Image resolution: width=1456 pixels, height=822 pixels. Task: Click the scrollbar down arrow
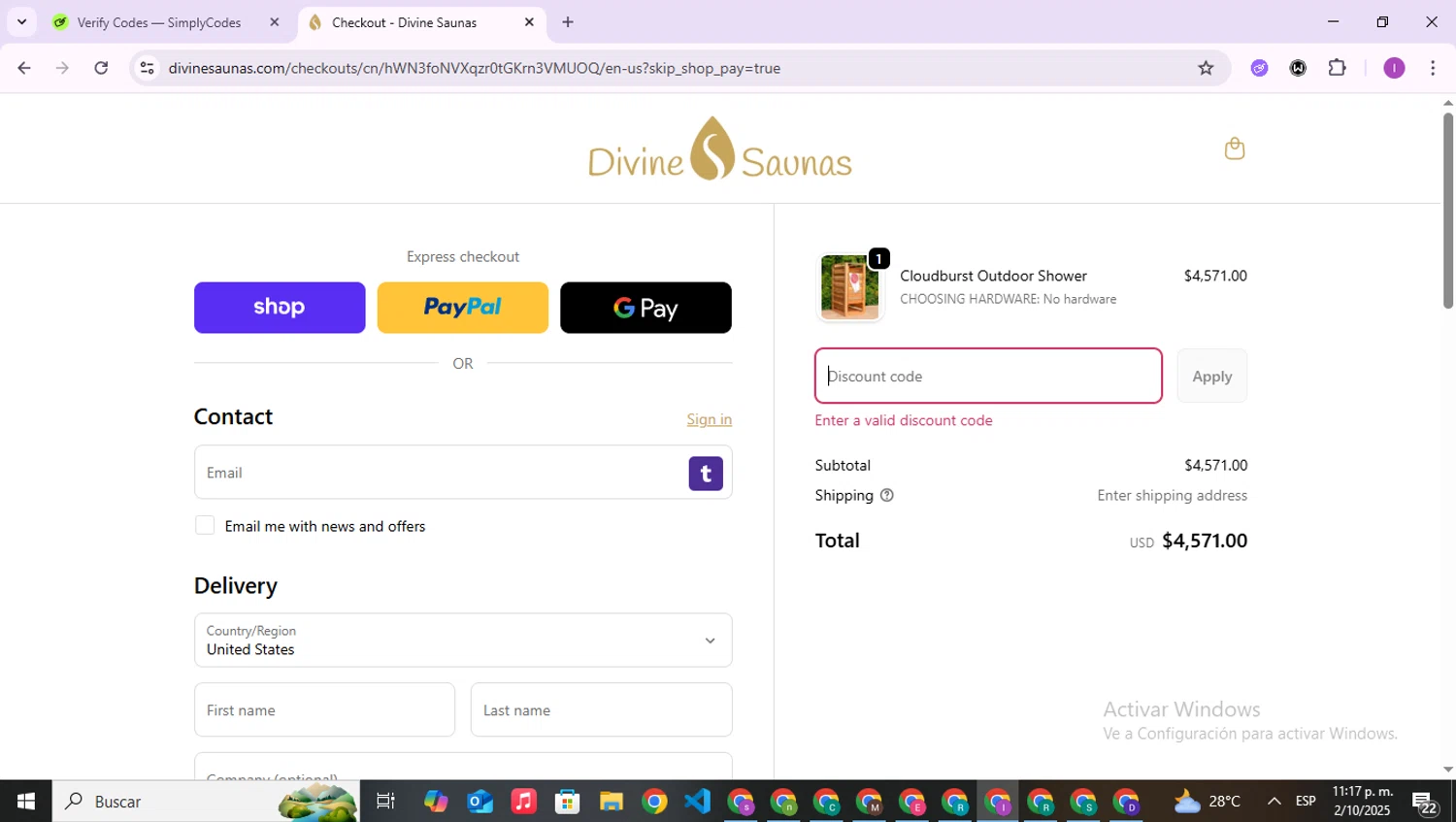tap(1447, 770)
